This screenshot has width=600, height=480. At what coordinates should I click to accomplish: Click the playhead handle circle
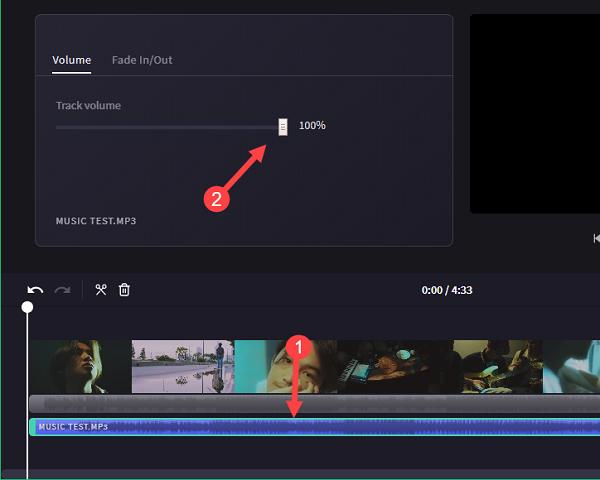pos(28,306)
